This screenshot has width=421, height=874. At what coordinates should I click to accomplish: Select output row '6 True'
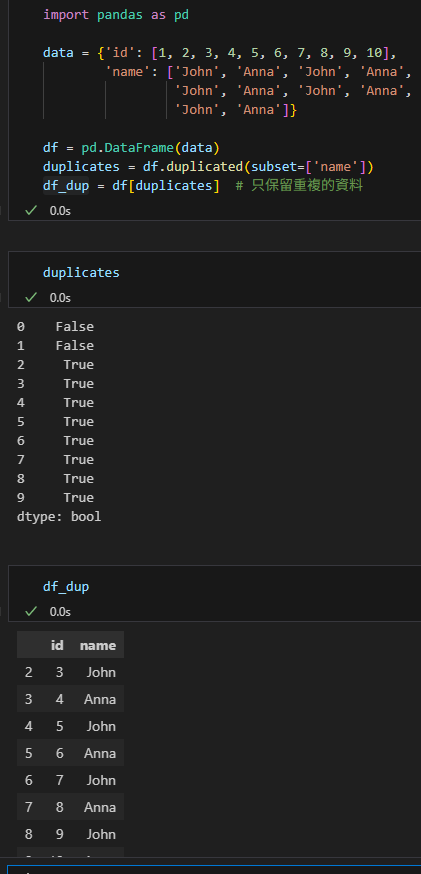tap(55, 440)
